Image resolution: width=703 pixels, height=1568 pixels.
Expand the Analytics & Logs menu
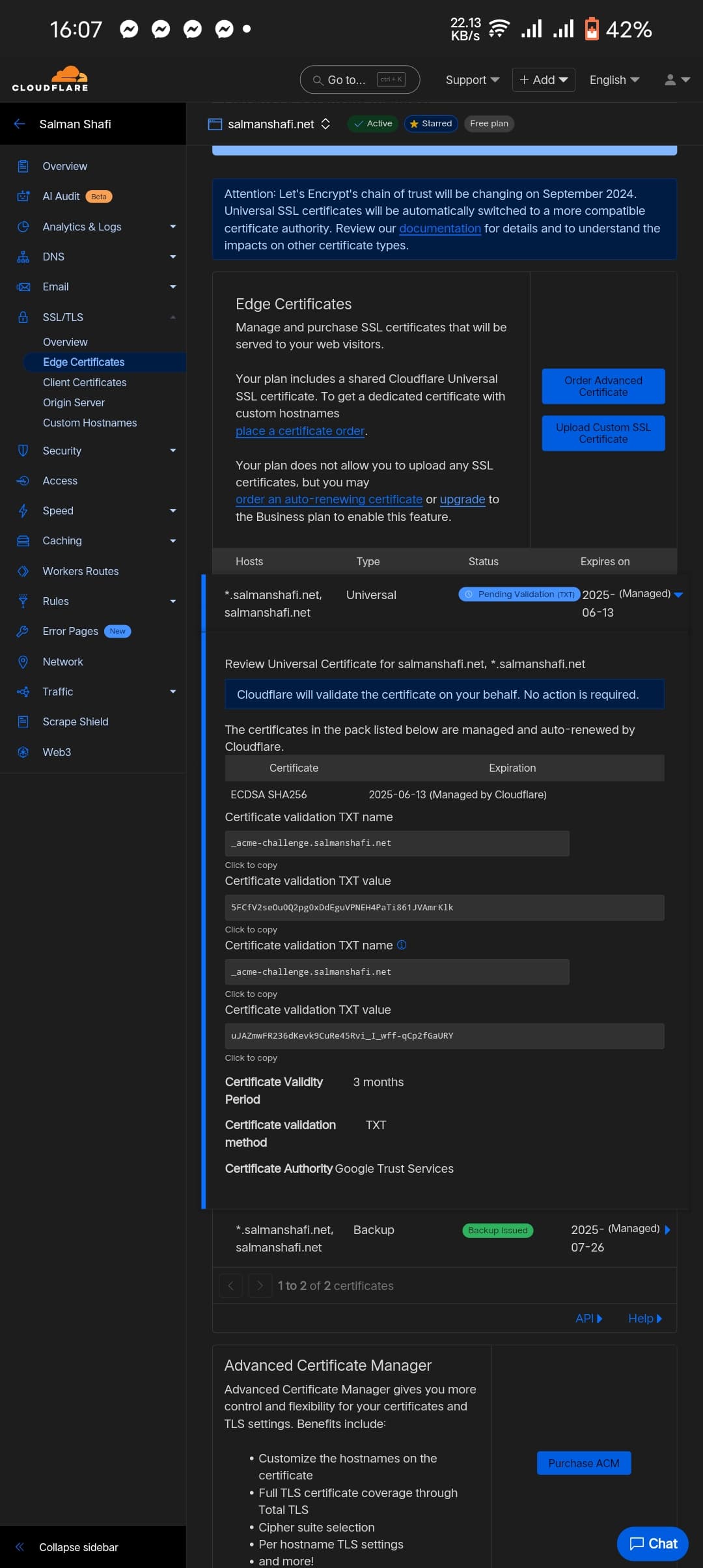(173, 227)
